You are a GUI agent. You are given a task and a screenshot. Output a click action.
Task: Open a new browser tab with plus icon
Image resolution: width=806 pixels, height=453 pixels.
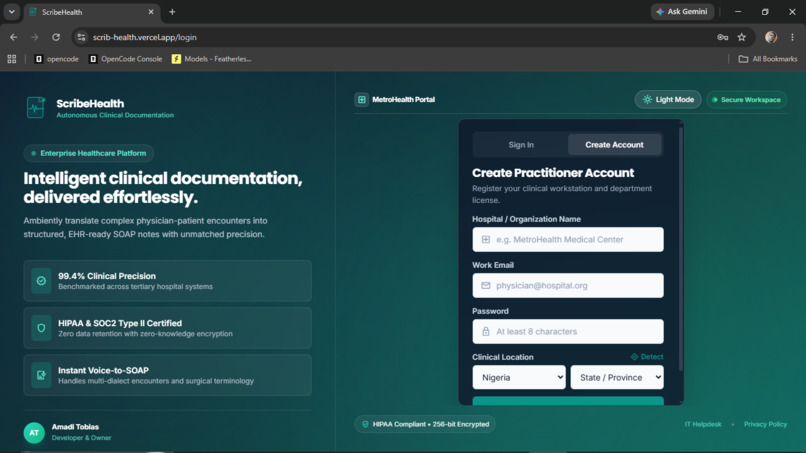(172, 12)
